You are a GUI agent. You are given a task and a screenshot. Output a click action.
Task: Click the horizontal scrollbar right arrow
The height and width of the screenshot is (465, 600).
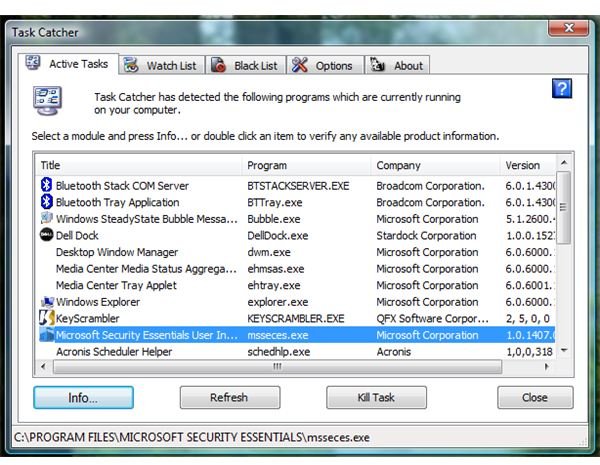[x=546, y=367]
